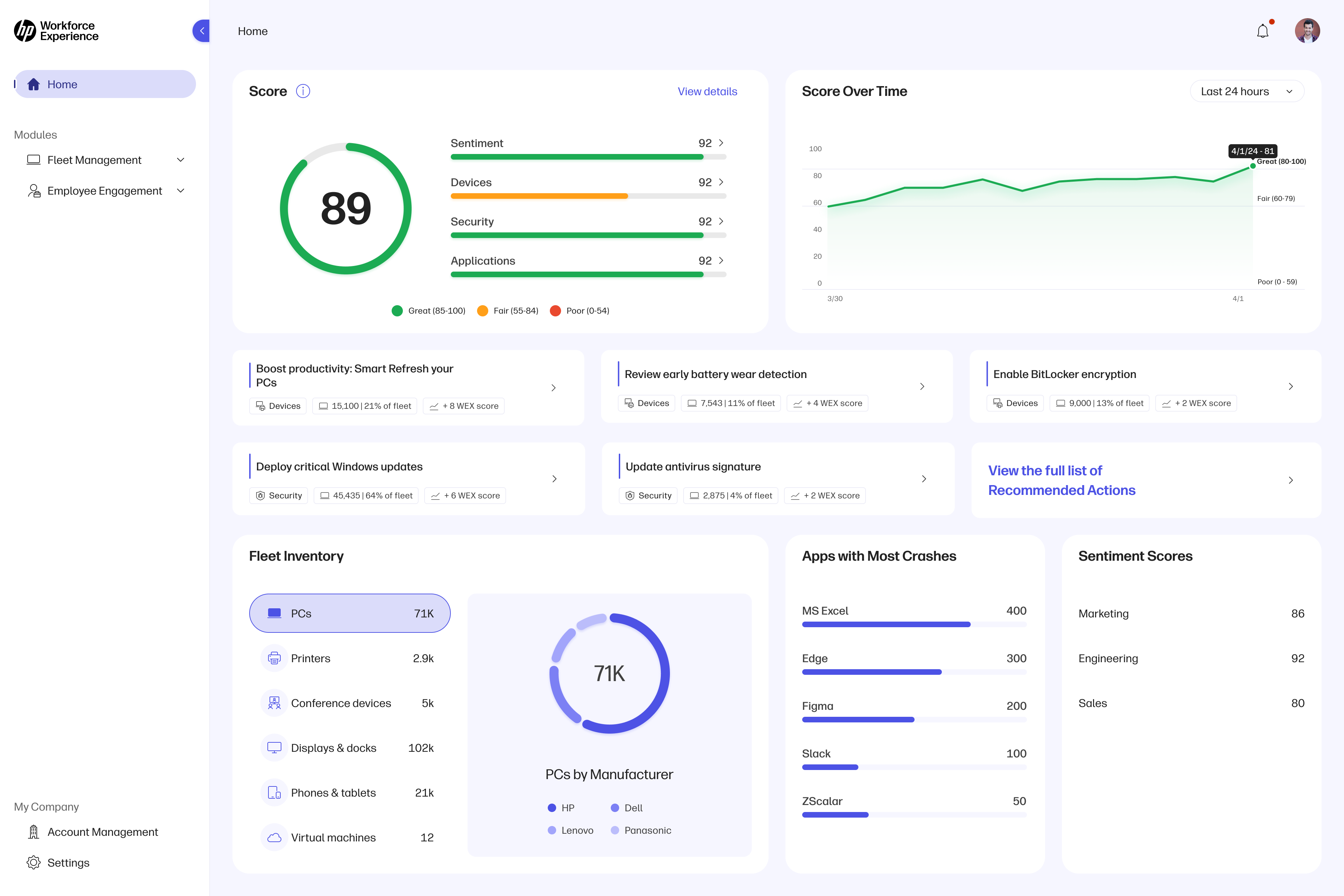Select Conference devices row
1344x896 pixels.
coord(350,703)
